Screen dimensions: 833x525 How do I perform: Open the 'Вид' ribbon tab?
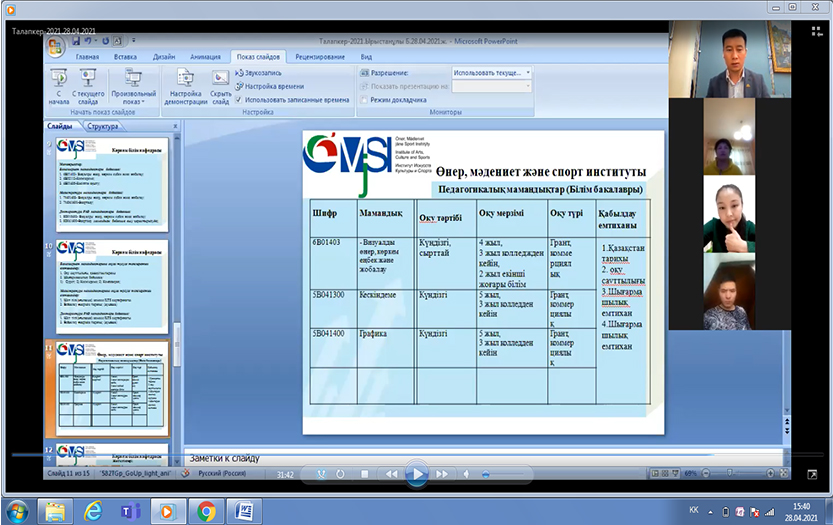pos(366,57)
